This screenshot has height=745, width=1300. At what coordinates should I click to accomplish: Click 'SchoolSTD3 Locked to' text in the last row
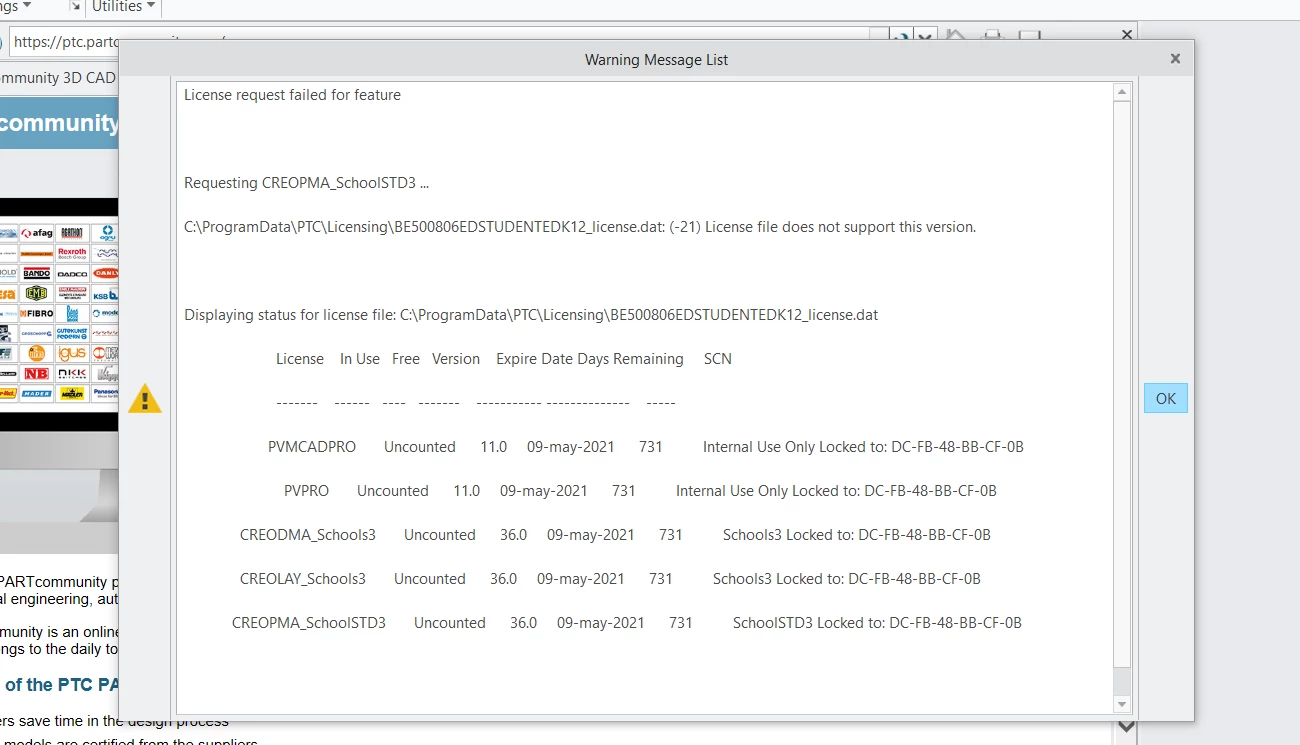[x=808, y=623]
